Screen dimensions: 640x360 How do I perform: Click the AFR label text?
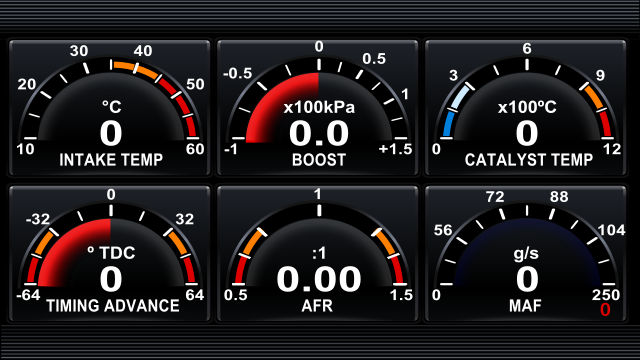317,305
